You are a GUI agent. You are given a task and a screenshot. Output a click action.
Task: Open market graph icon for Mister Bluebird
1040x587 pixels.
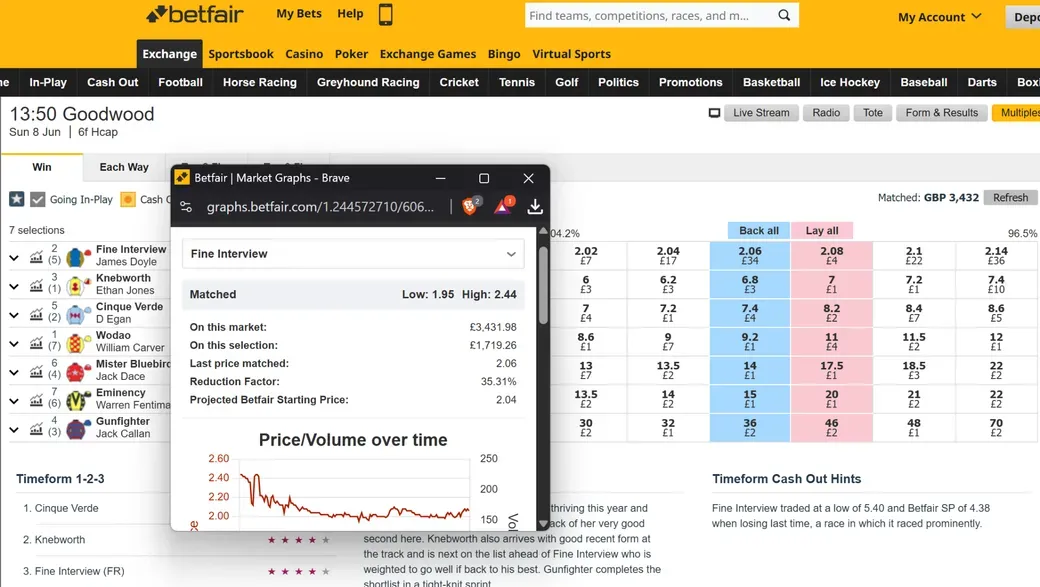click(x=36, y=371)
